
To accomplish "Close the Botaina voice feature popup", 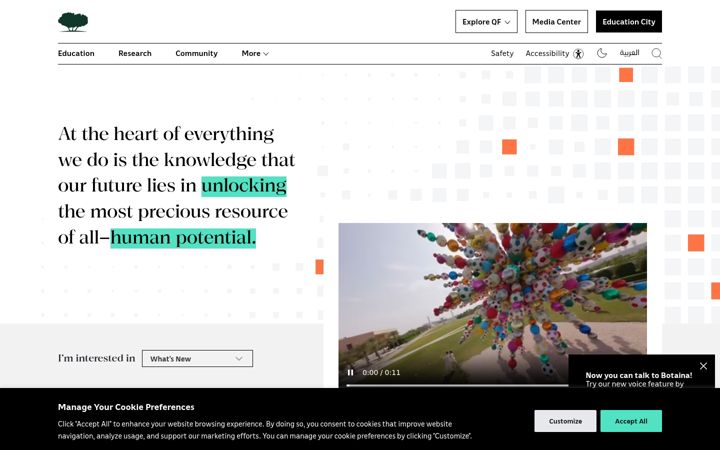I will tap(703, 366).
